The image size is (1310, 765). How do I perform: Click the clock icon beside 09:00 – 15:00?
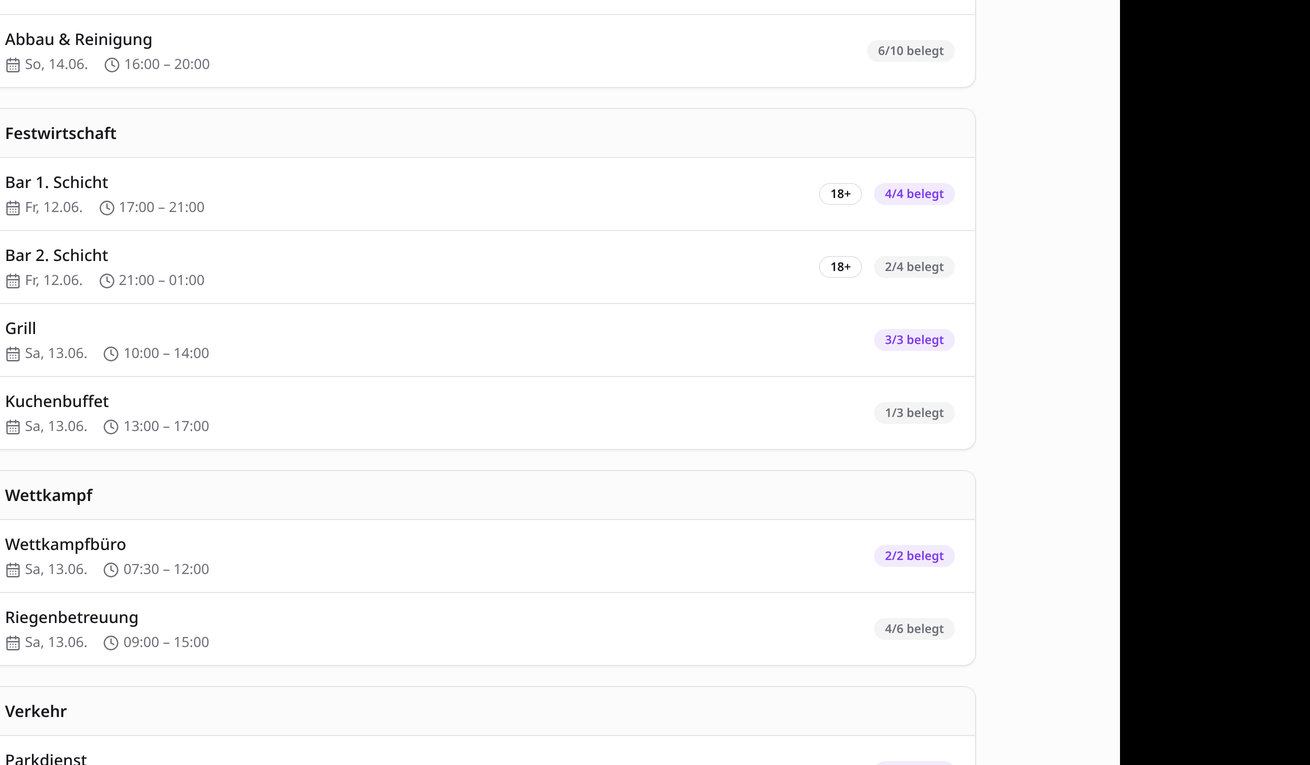coord(111,643)
